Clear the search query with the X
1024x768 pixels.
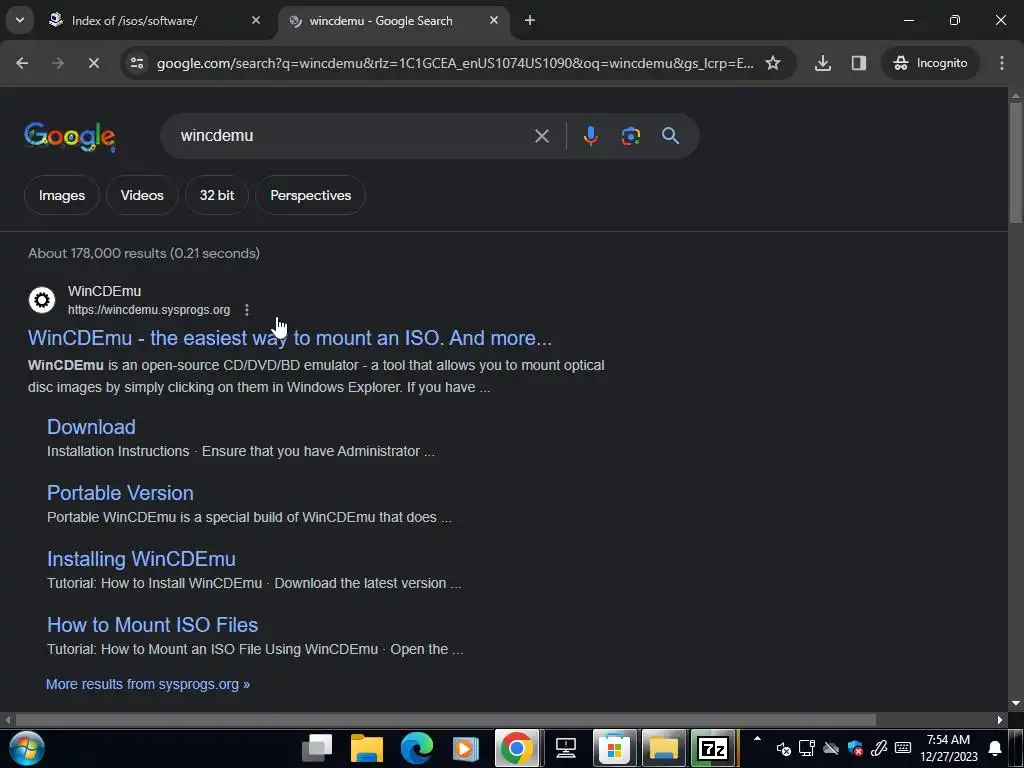pyautogui.click(x=542, y=136)
